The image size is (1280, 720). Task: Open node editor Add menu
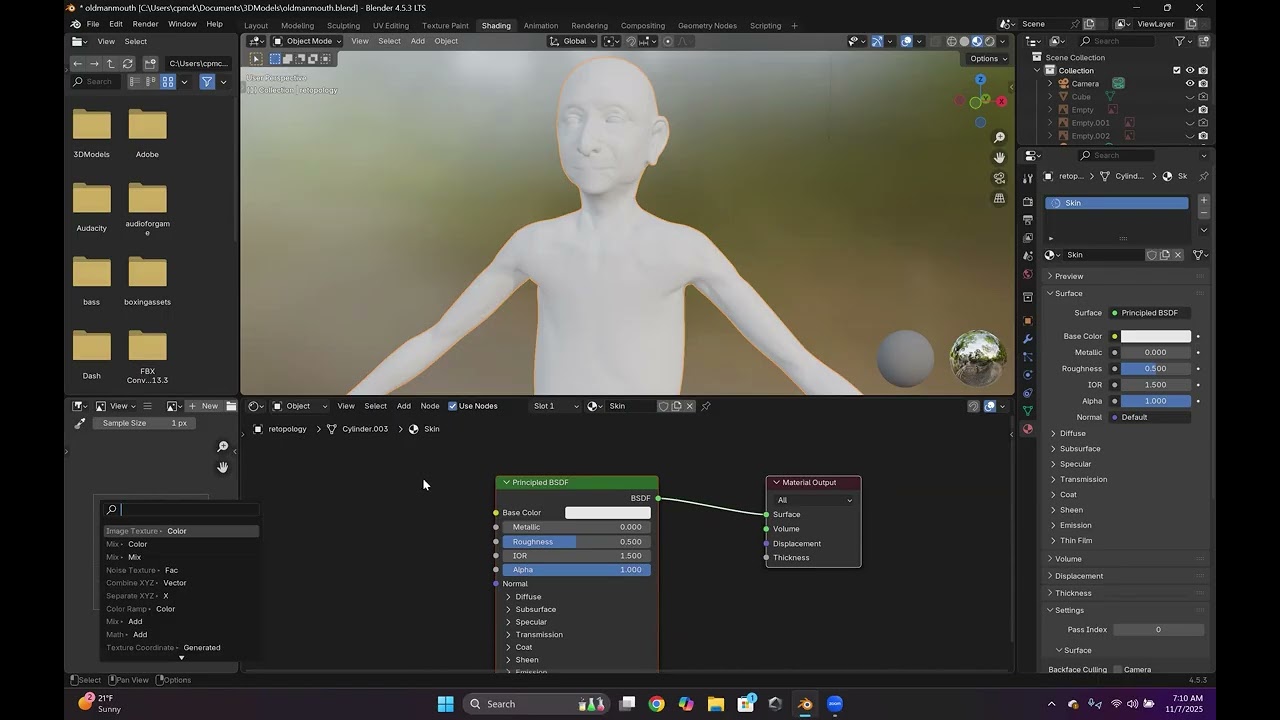click(x=404, y=406)
